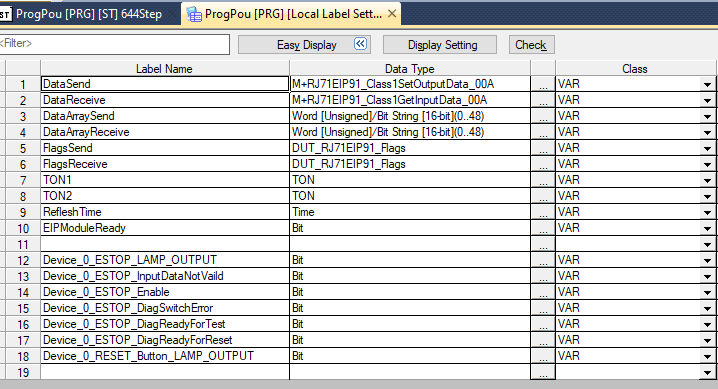
Task: Click the Local Label Setting tab icon
Action: tap(194, 15)
